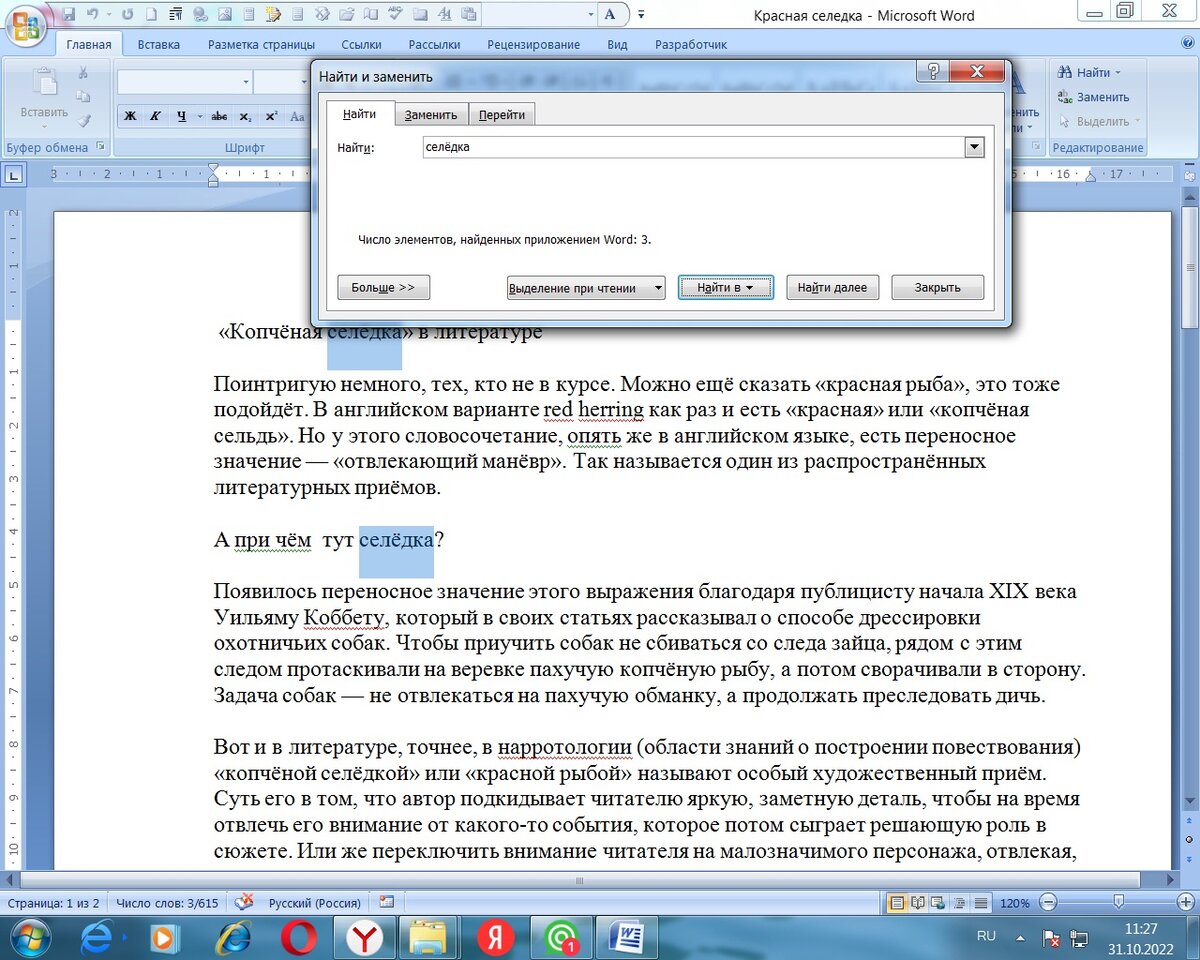Click the Закрыть button in the dialog
This screenshot has height=960, width=1200.
click(938, 287)
